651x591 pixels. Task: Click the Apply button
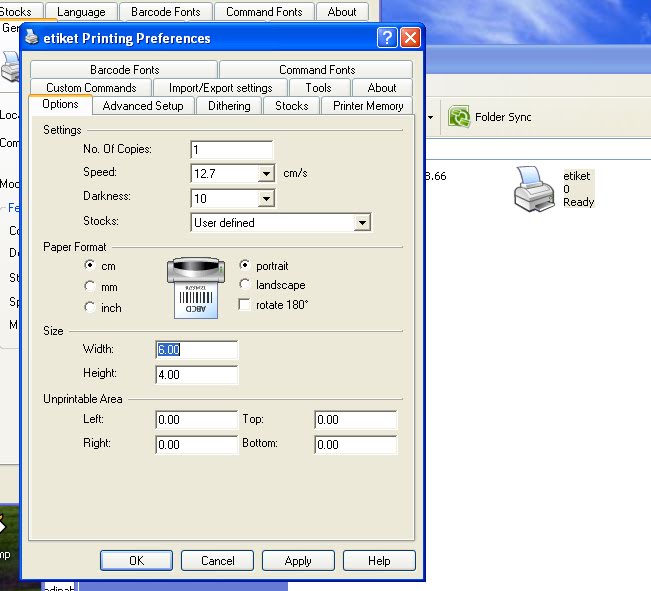pyautogui.click(x=298, y=561)
